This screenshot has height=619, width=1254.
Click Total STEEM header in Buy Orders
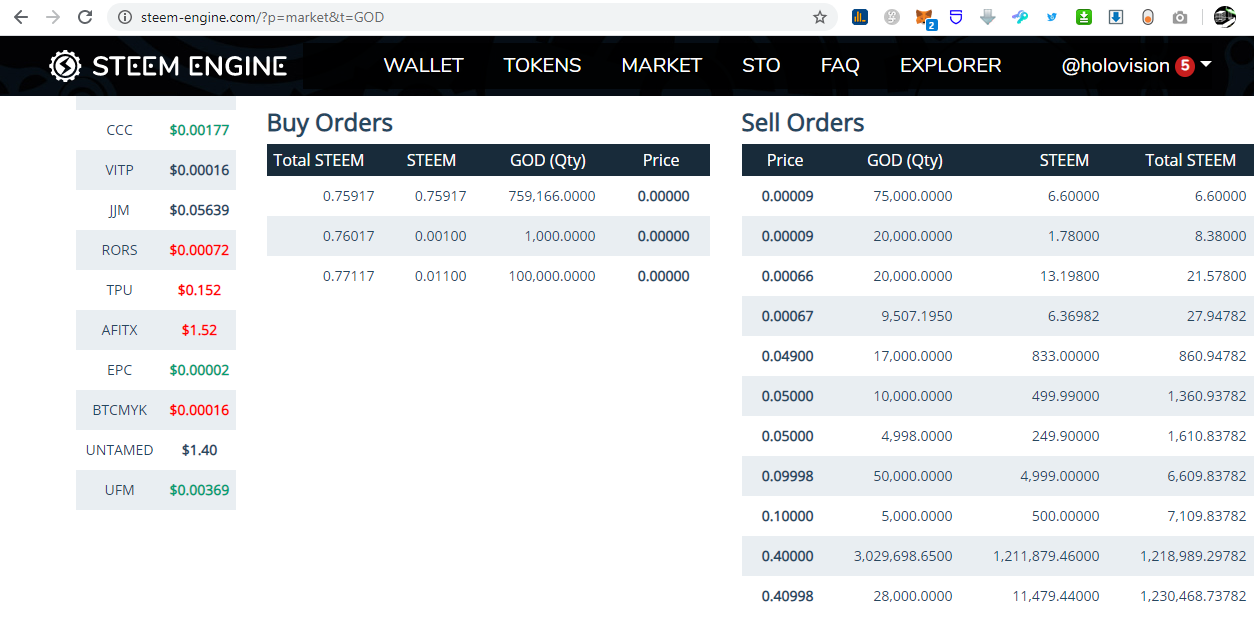click(x=319, y=160)
